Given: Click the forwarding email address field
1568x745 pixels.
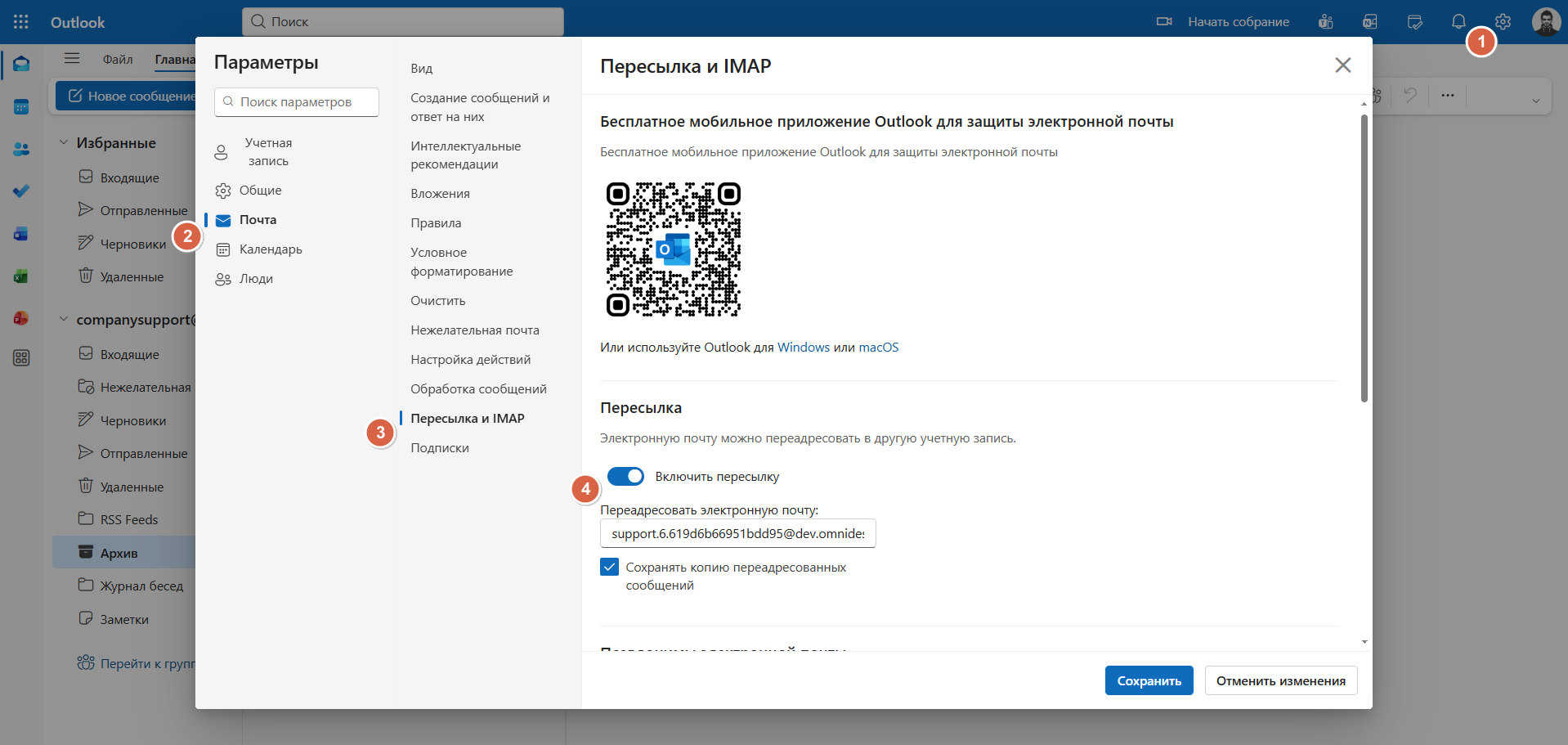Looking at the screenshot, I should click(737, 534).
